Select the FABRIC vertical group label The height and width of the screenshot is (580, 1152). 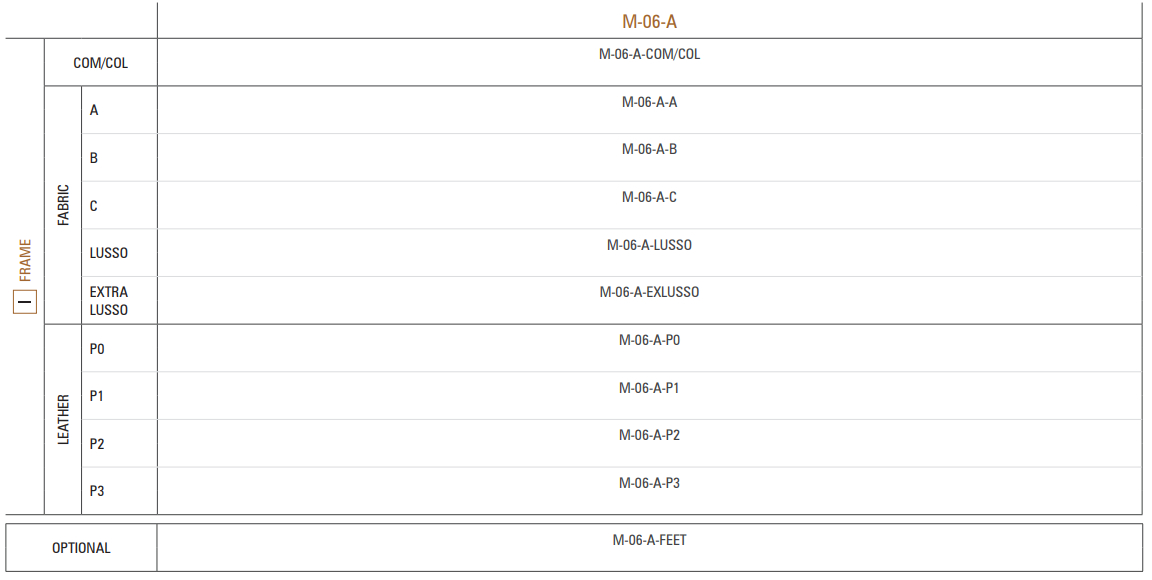(63, 205)
